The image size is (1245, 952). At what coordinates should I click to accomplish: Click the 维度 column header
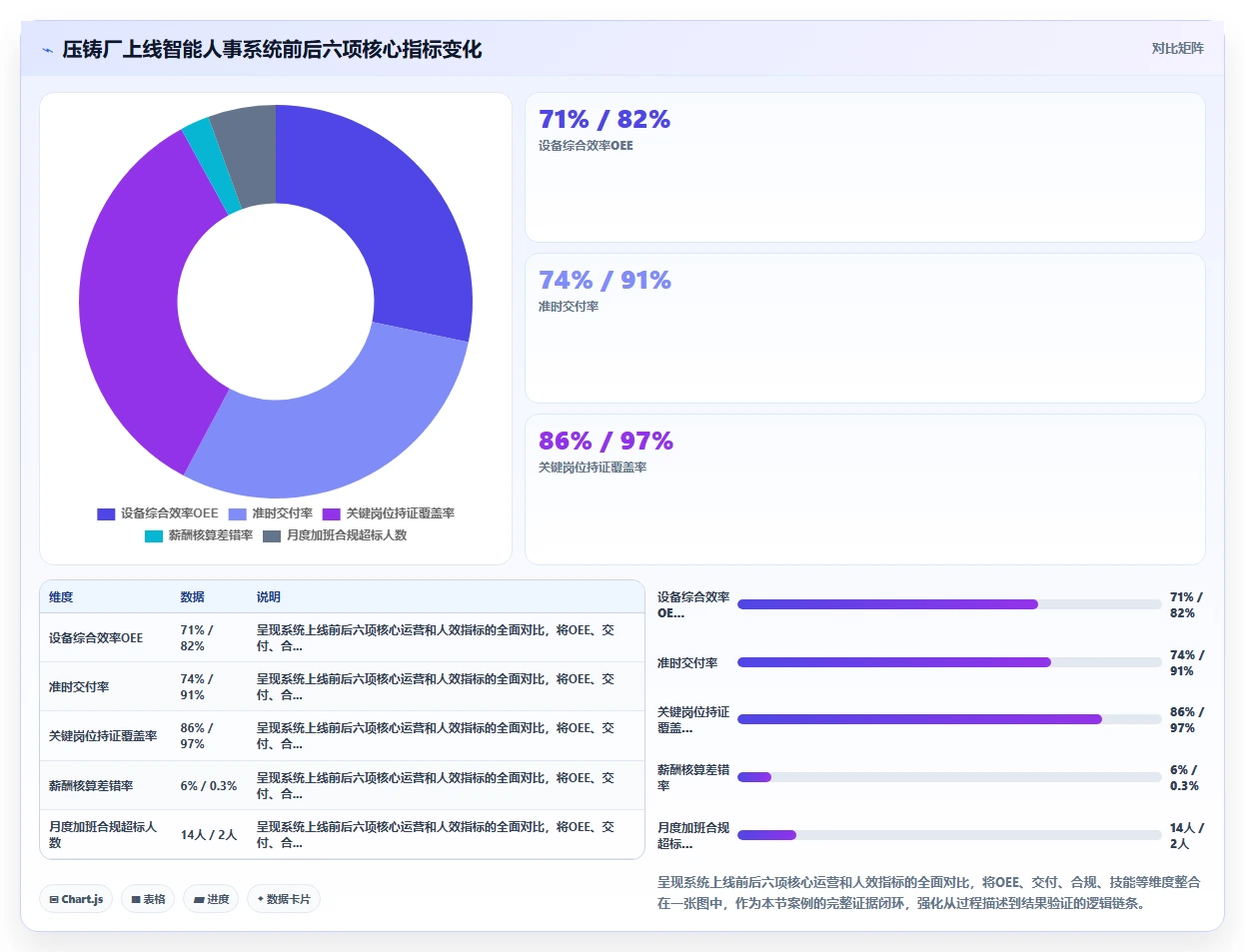click(61, 597)
